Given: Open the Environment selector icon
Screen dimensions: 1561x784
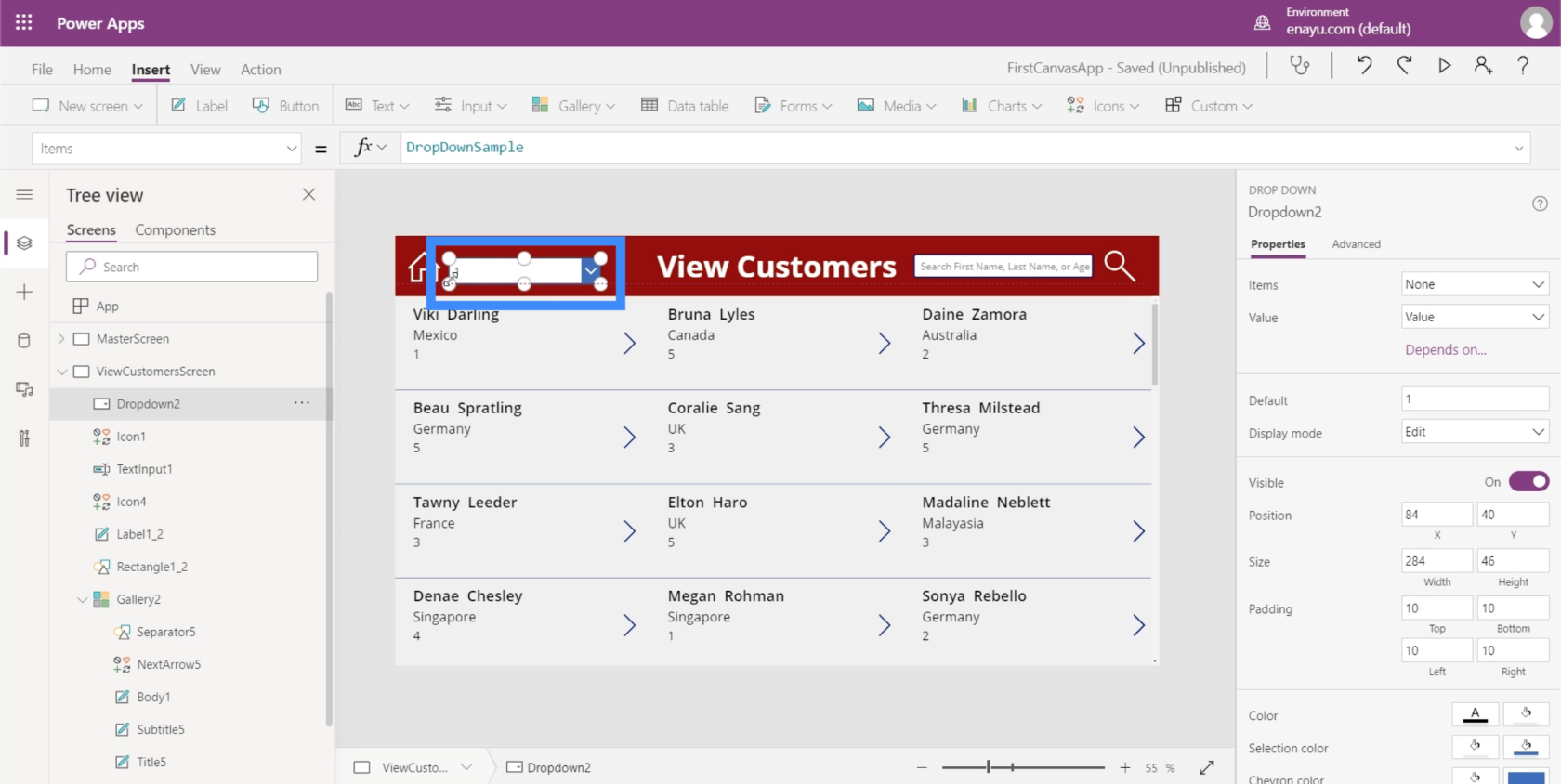Looking at the screenshot, I should coord(1262,22).
